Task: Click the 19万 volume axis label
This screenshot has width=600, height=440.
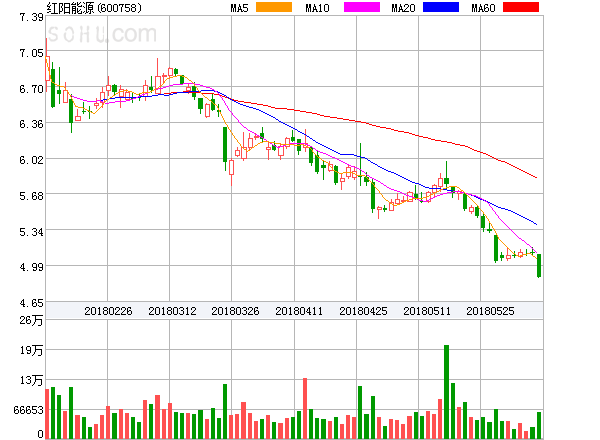Action: (x=31, y=350)
